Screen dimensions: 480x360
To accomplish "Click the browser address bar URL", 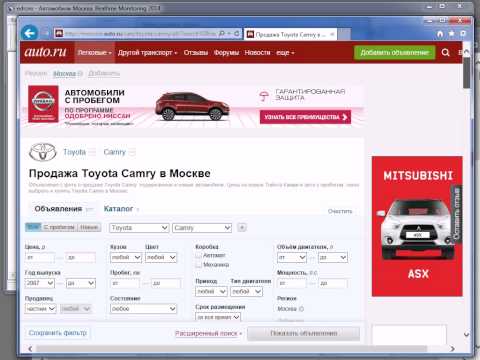I will coord(140,34).
